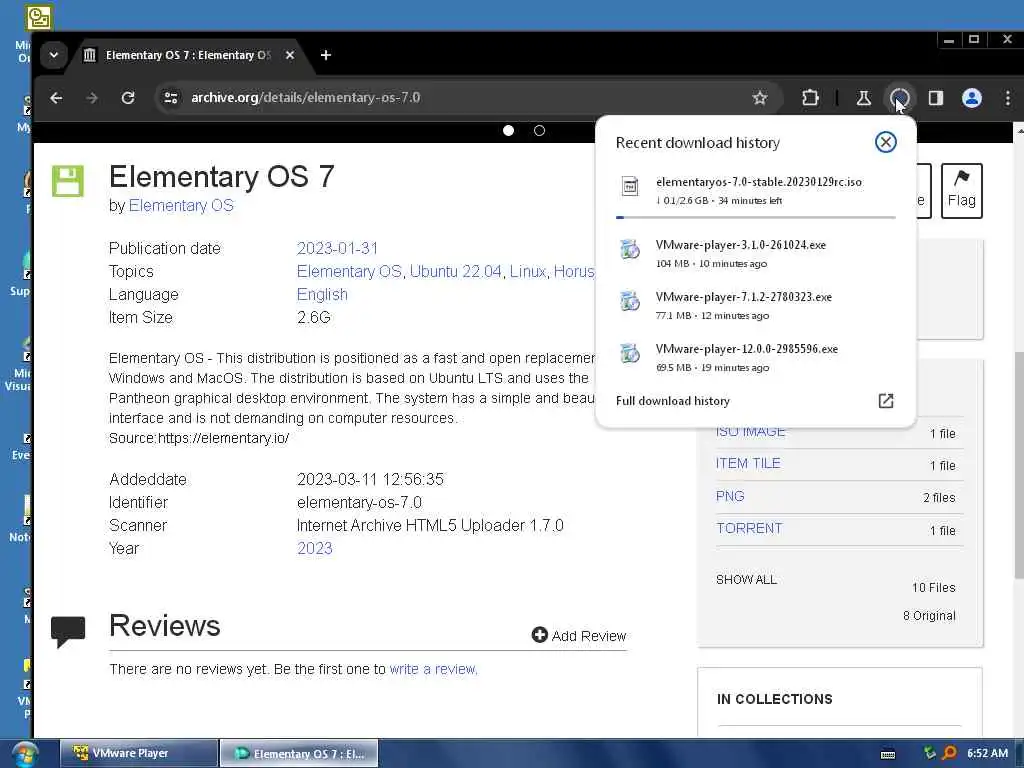The width and height of the screenshot is (1024, 768).
Task: Click the Reviews speech bubble icon
Action: pos(68,632)
